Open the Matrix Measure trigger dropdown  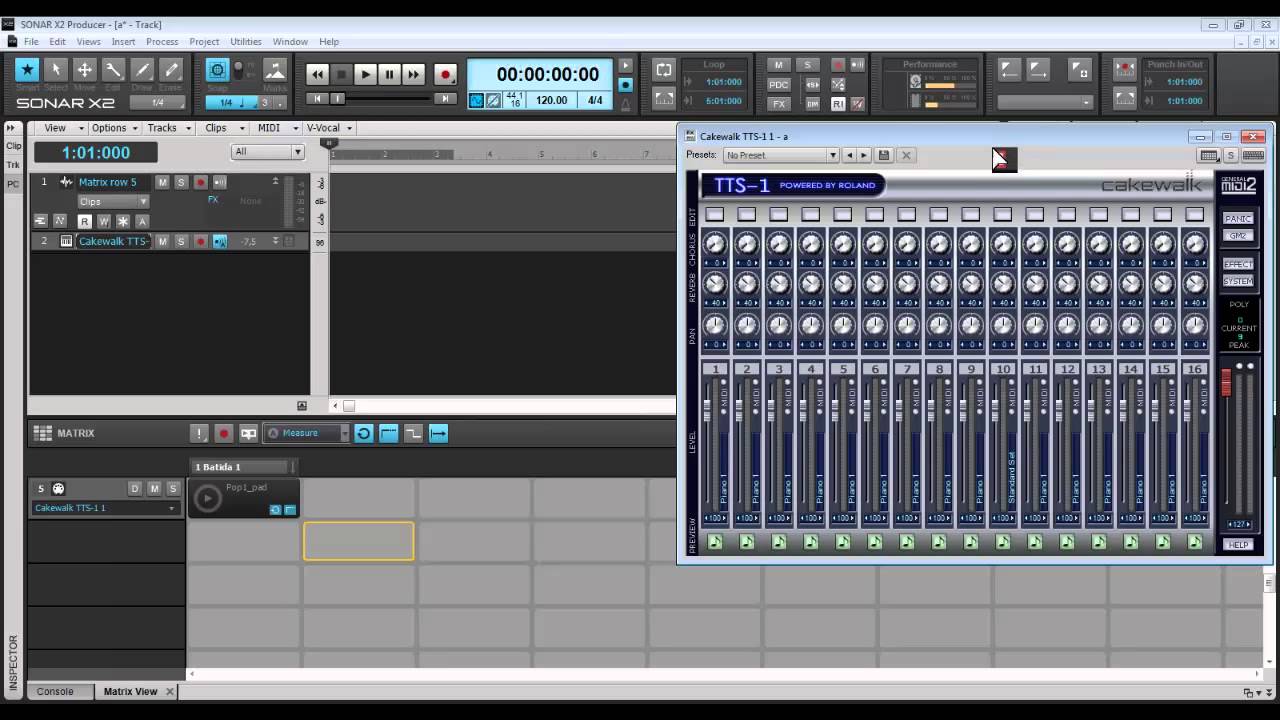pyautogui.click(x=307, y=433)
